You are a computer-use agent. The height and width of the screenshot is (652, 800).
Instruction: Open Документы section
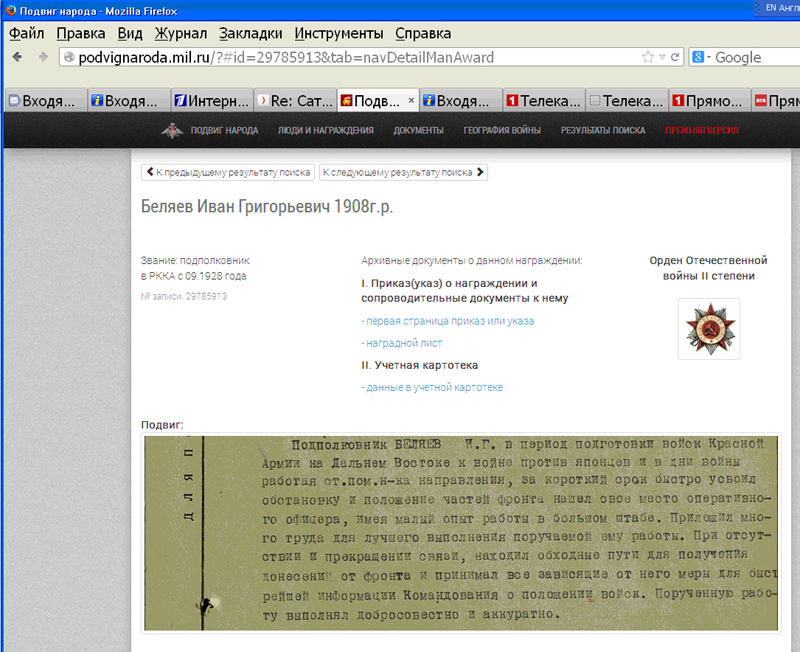pos(418,131)
